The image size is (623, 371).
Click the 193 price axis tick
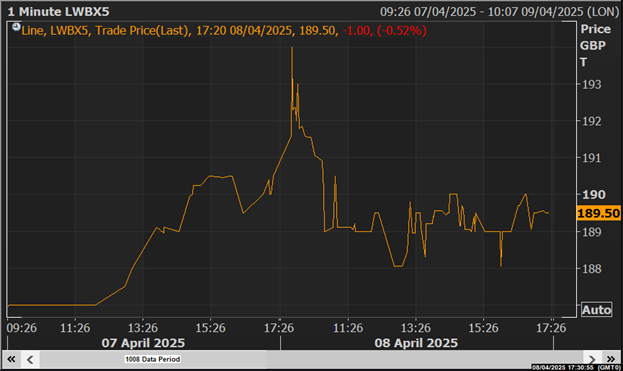pos(592,84)
